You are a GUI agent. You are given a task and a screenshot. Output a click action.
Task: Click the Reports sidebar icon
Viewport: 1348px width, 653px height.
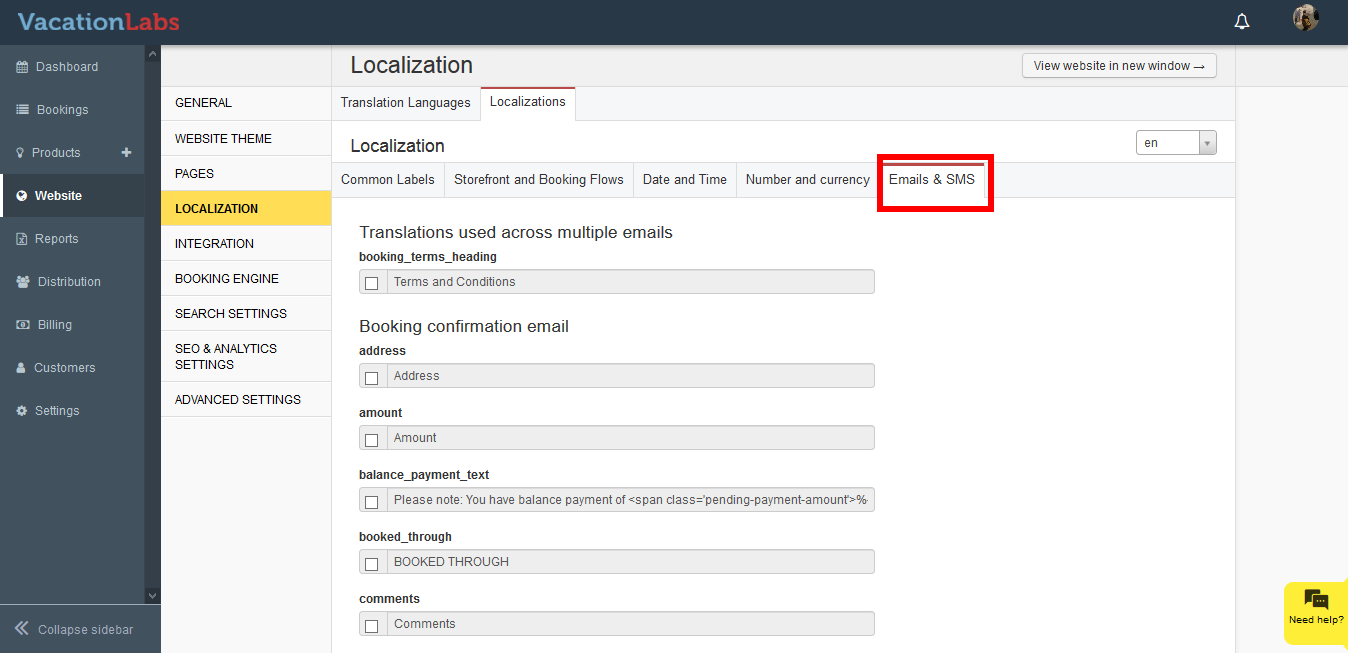(22, 239)
